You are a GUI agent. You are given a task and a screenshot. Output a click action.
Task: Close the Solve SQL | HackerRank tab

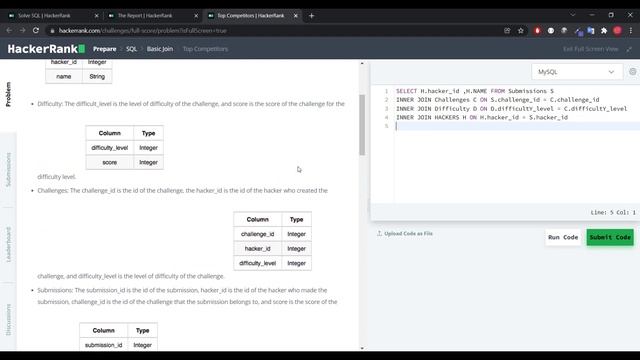click(x=97, y=16)
